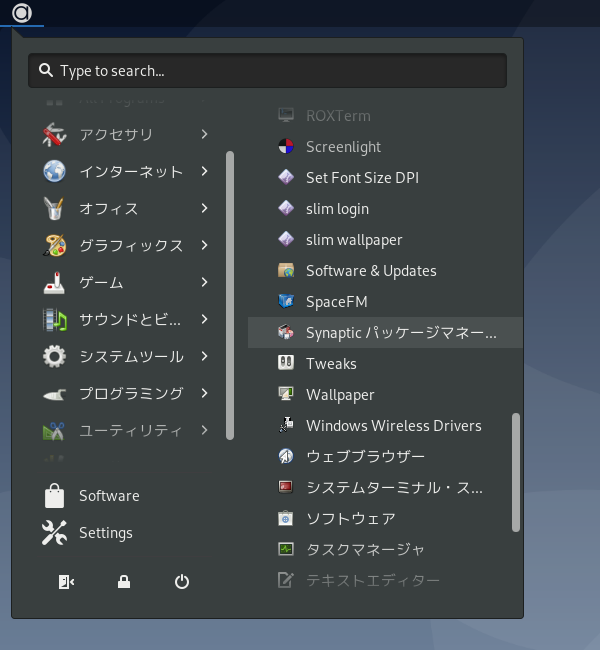Click the ソフトウェア store icon

286,518
